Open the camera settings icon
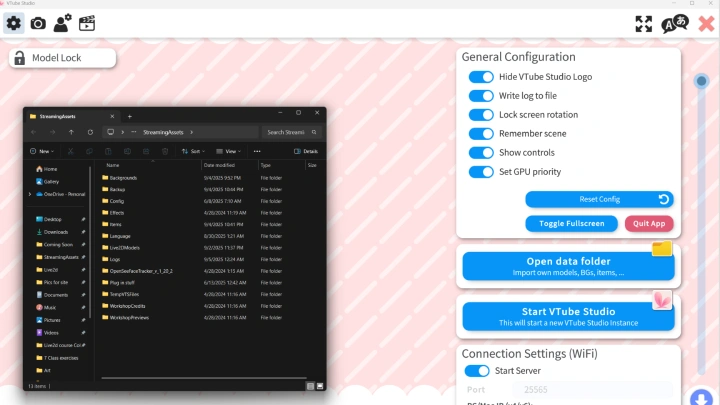Screen dimensions: 720x405 [x=38, y=23]
